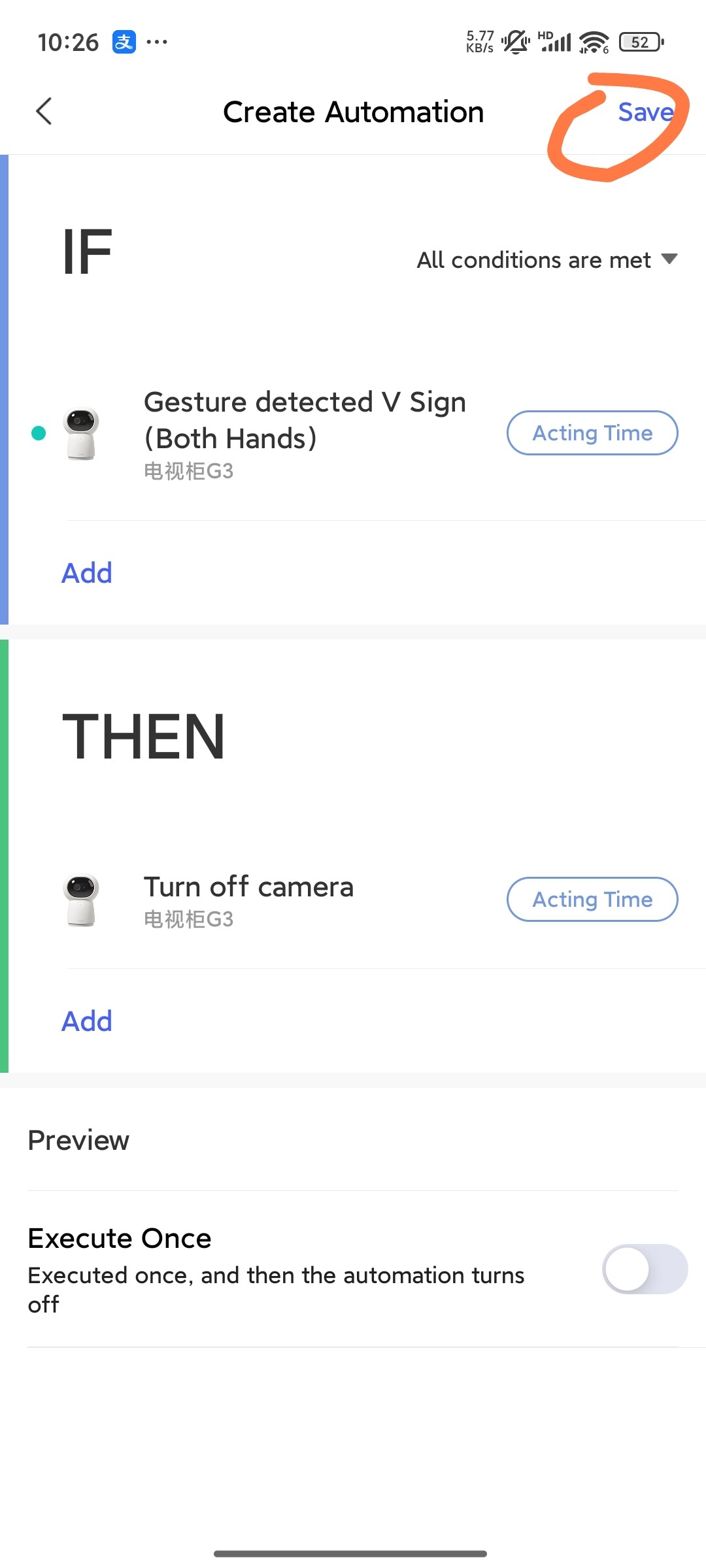Tap the muted vibrate status icon

515,42
